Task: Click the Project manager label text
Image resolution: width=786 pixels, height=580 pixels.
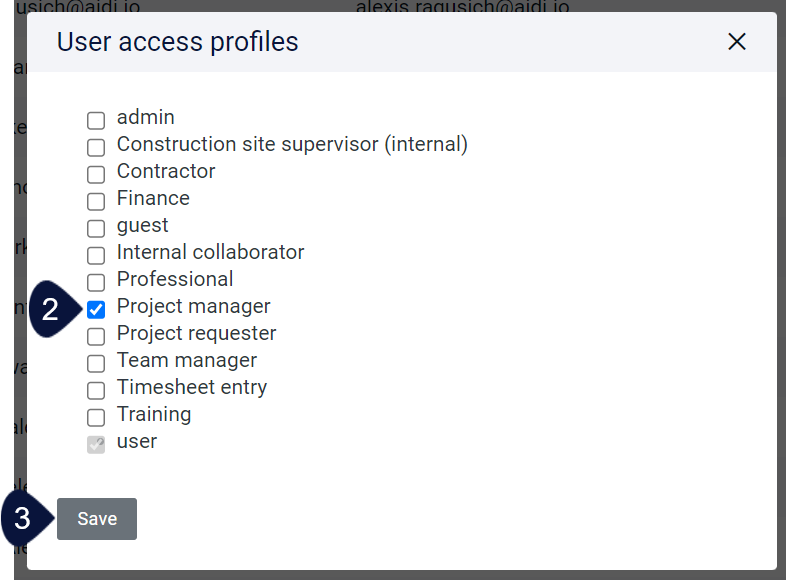Action: click(193, 306)
